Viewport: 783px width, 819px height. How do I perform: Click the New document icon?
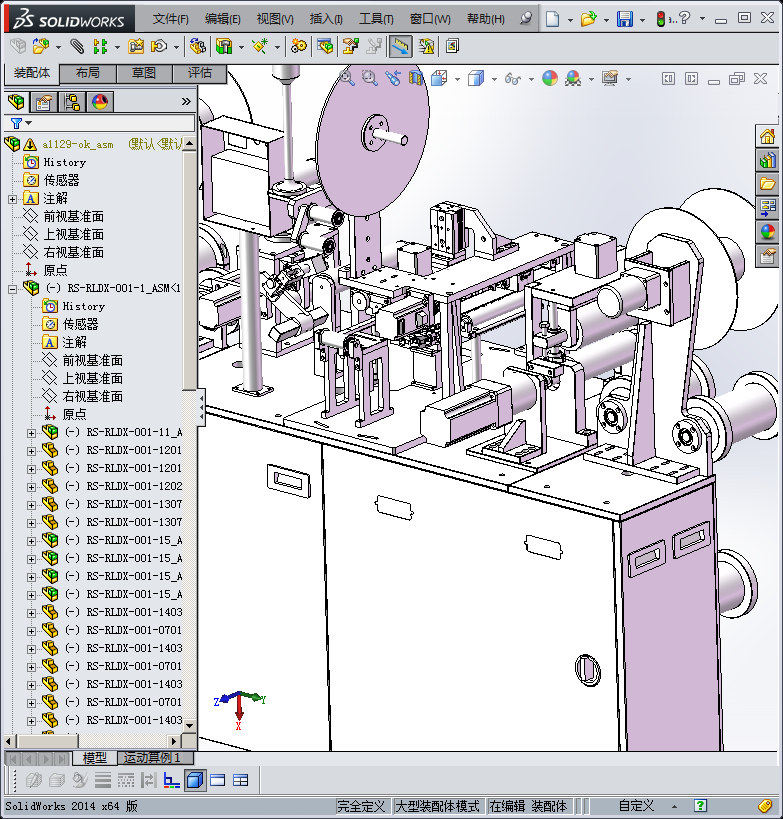553,19
